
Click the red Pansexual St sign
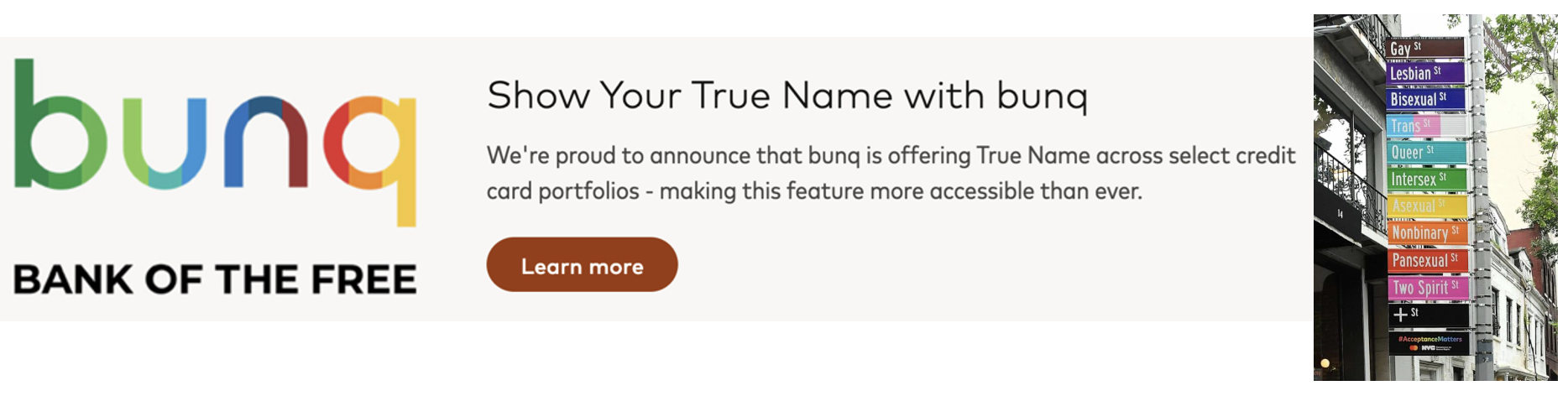[x=1427, y=260]
